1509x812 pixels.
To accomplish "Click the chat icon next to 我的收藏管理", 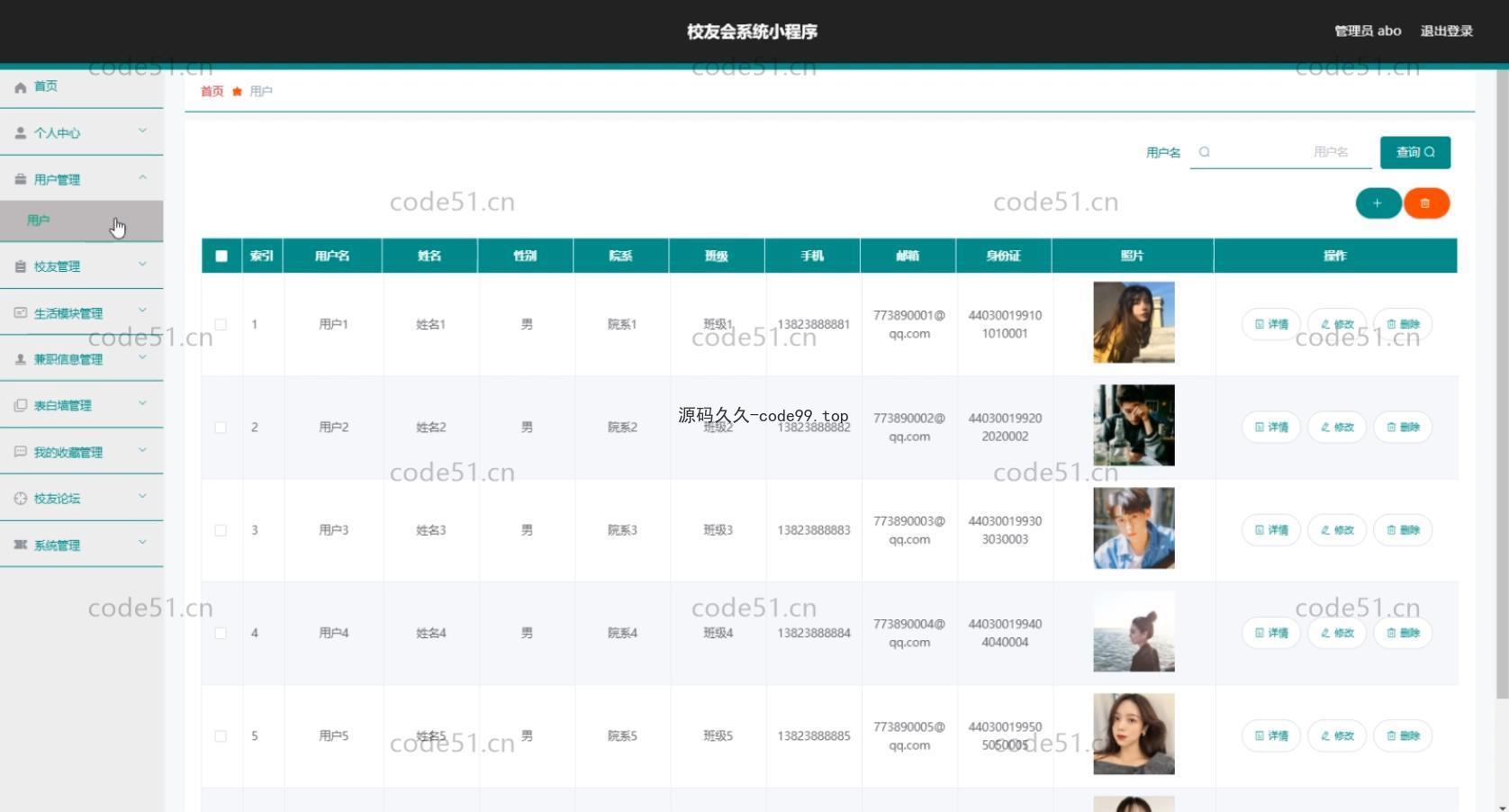I will pyautogui.click(x=20, y=452).
